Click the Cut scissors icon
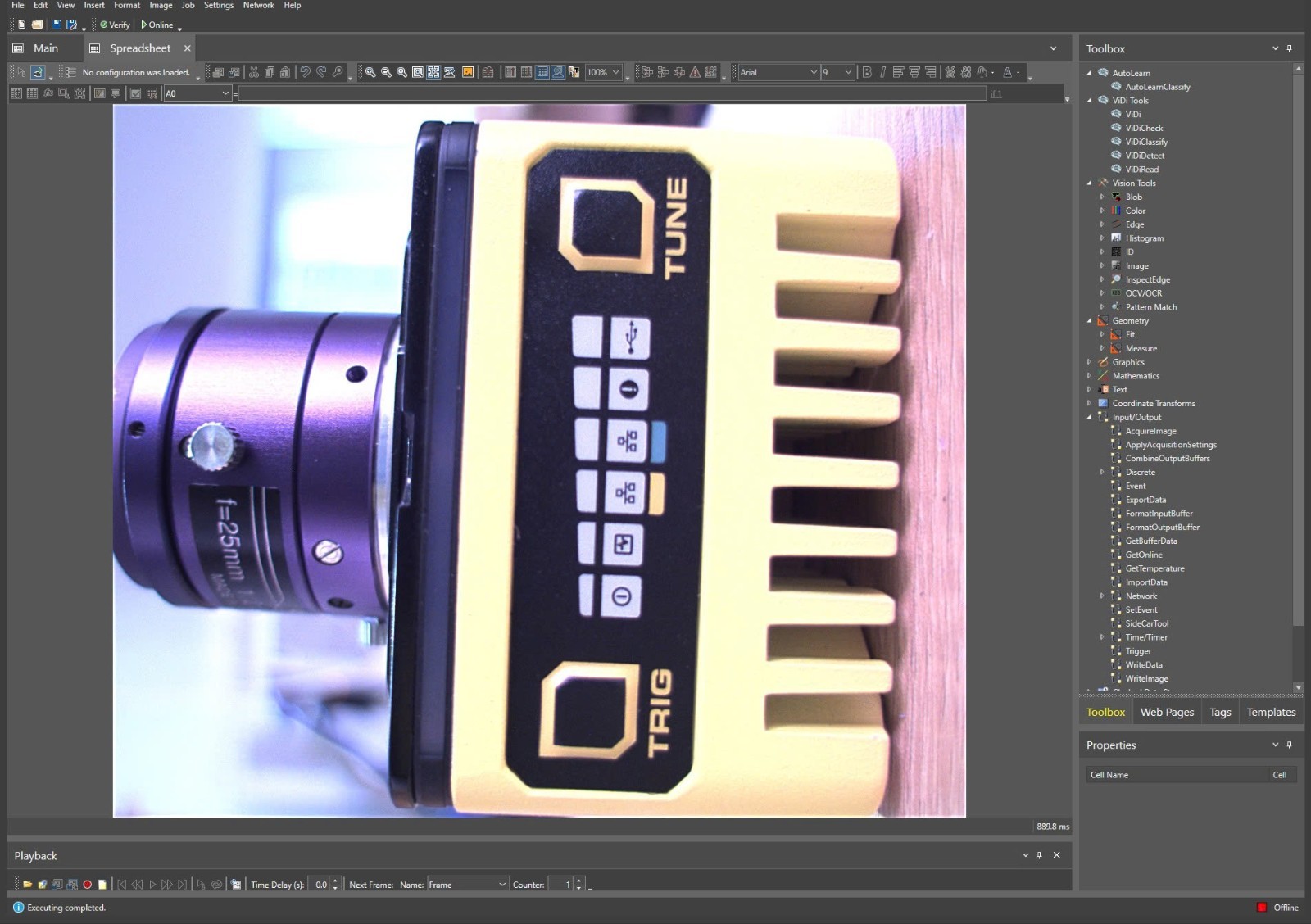Screen dimensions: 1311x924 [x=254, y=72]
